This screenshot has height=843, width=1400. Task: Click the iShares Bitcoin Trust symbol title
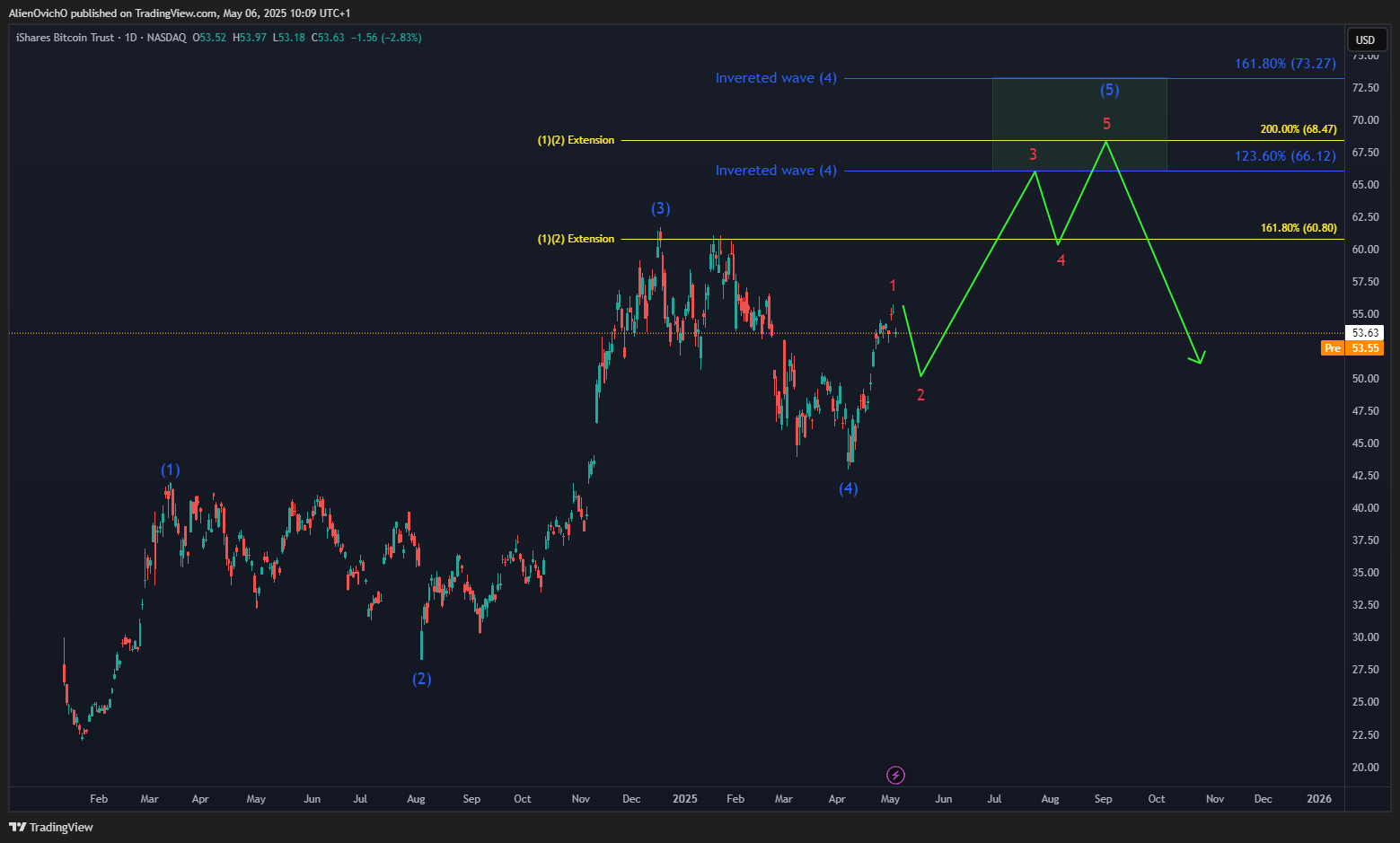[66, 38]
